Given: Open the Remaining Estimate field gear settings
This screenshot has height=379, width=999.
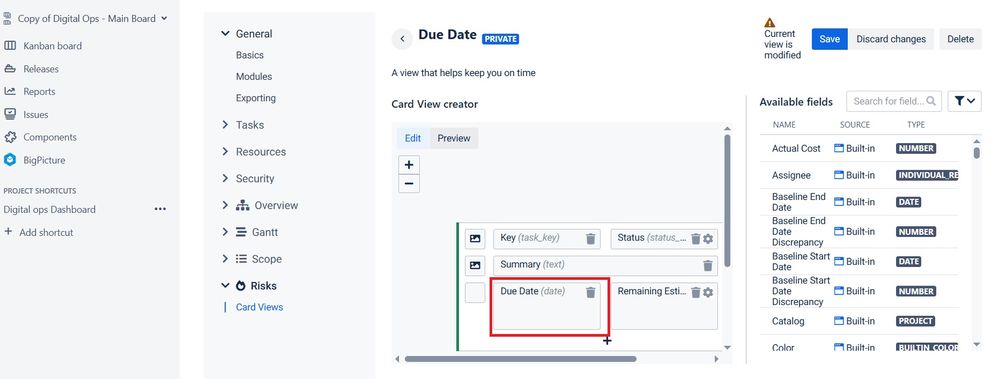Looking at the screenshot, I should [708, 292].
